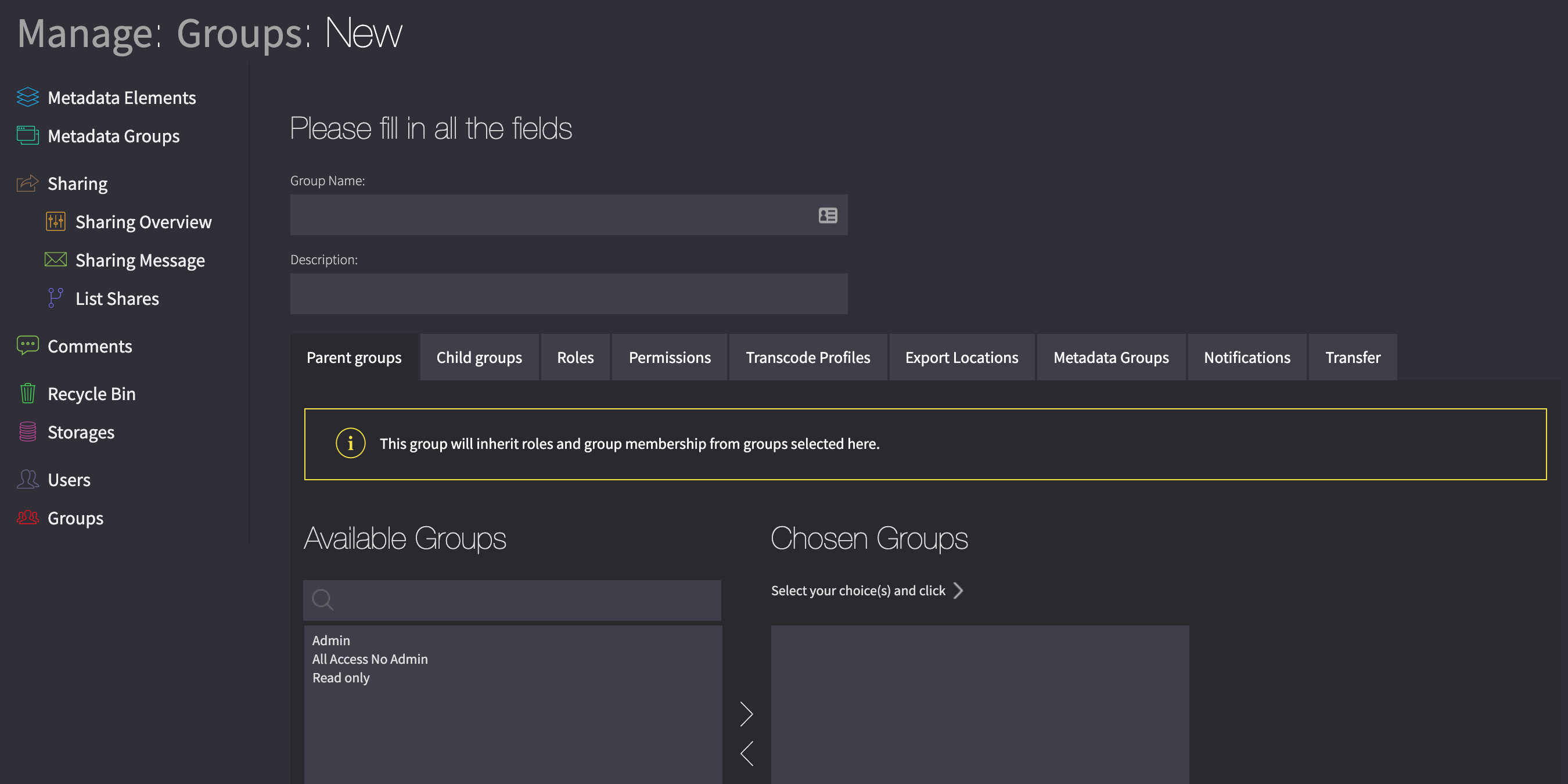This screenshot has width=1568, height=784.
Task: Select the Parent groups tab
Action: pyautogui.click(x=354, y=357)
